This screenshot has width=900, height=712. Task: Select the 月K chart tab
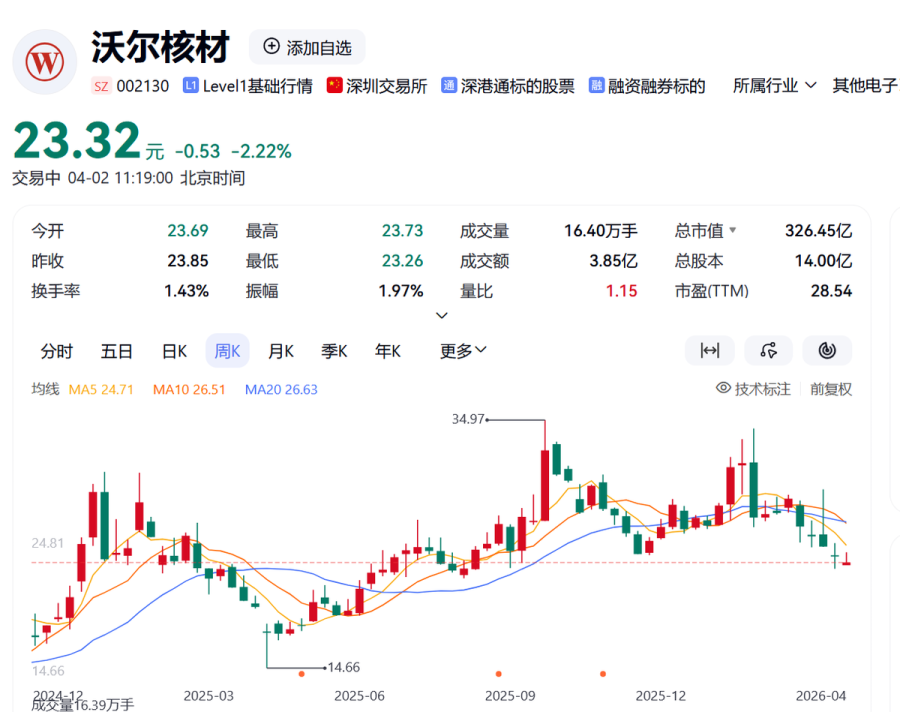[280, 351]
